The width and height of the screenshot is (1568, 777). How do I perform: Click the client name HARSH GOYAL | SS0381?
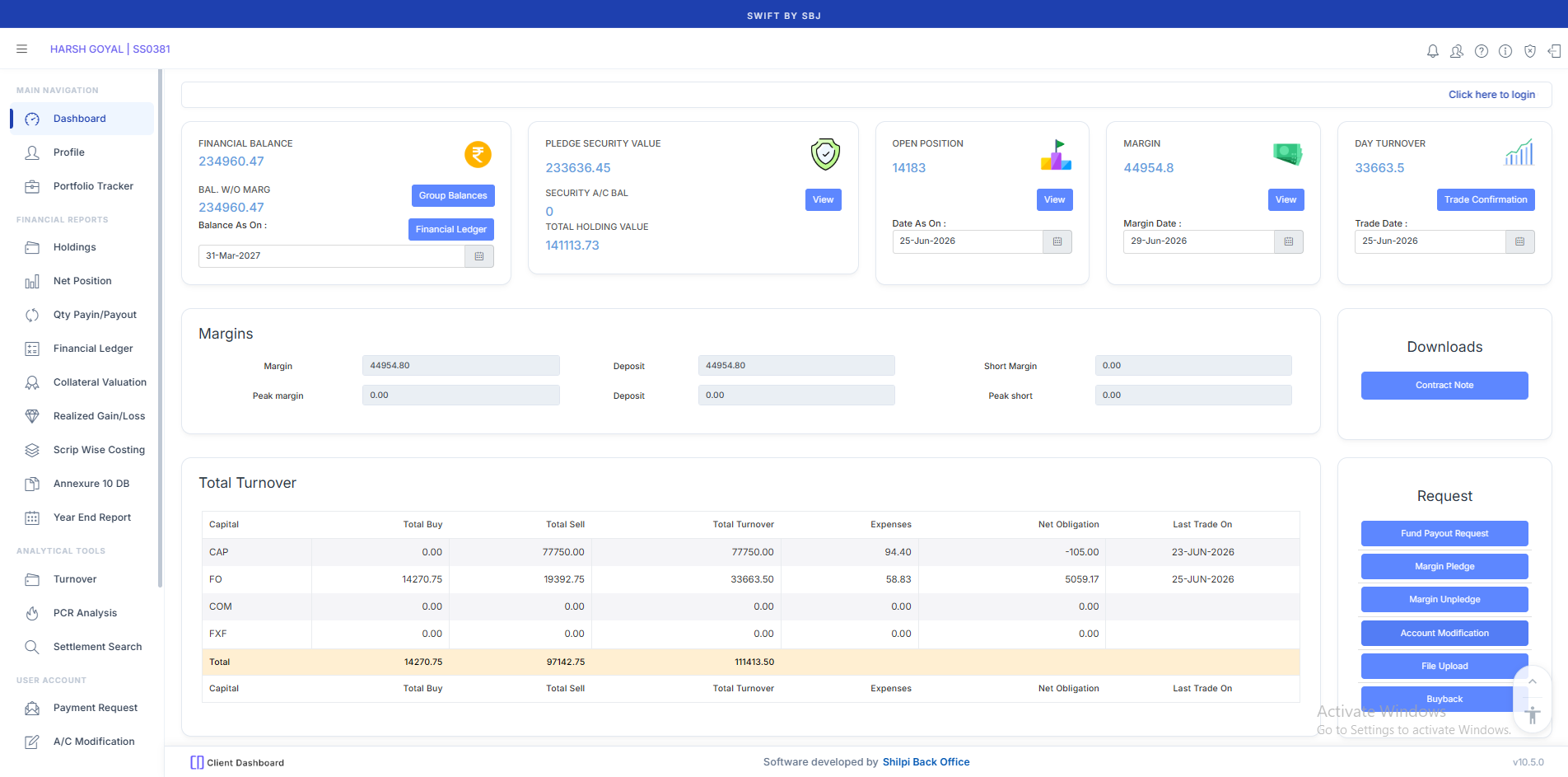coord(110,49)
